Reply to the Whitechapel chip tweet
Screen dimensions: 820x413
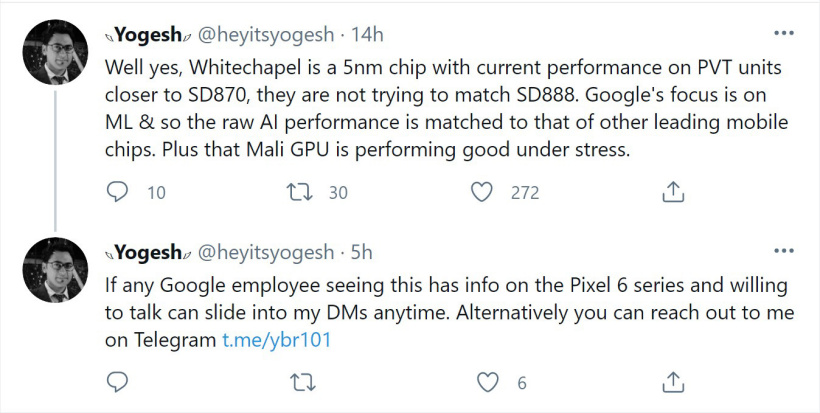point(117,192)
